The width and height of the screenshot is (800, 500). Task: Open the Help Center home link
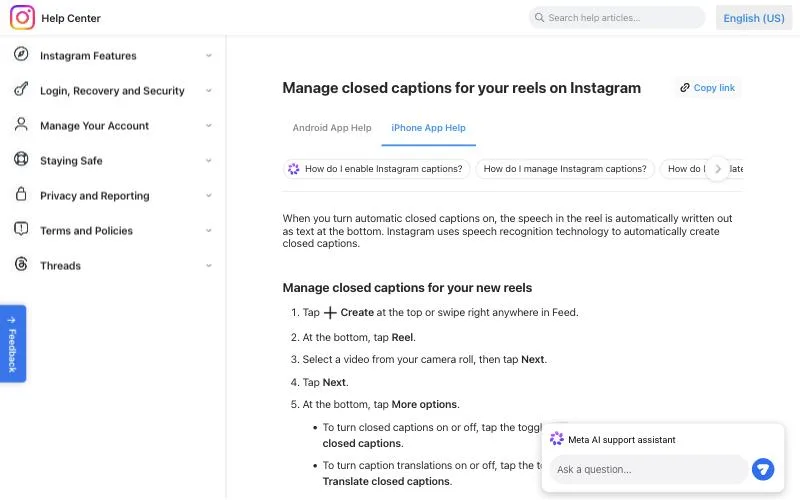(x=71, y=18)
